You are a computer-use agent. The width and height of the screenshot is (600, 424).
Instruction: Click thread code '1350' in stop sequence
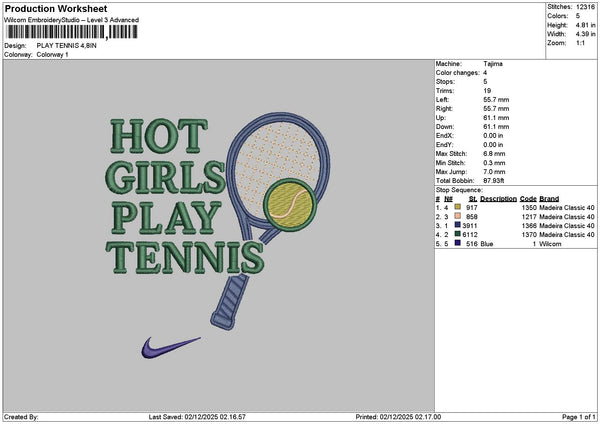point(529,208)
